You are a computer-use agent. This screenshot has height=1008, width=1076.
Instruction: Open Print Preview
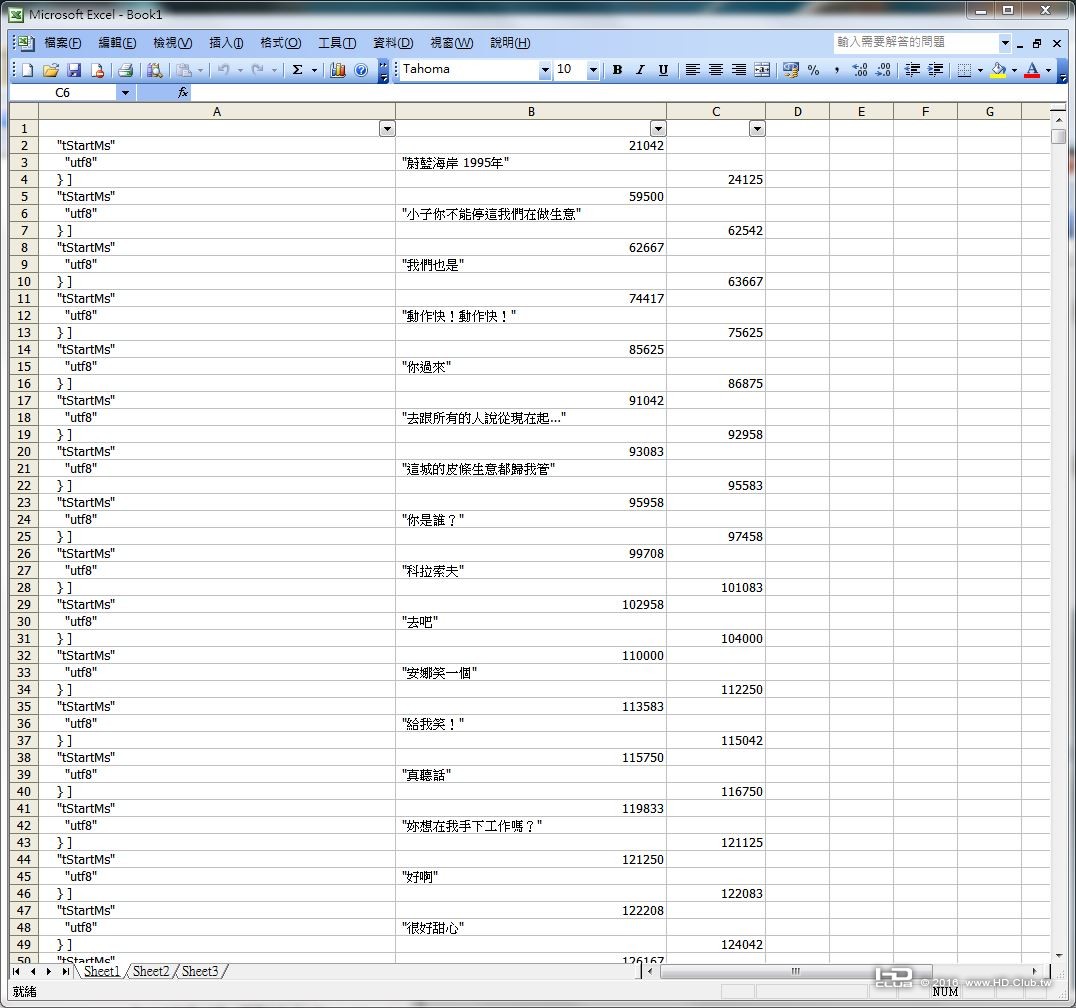154,70
